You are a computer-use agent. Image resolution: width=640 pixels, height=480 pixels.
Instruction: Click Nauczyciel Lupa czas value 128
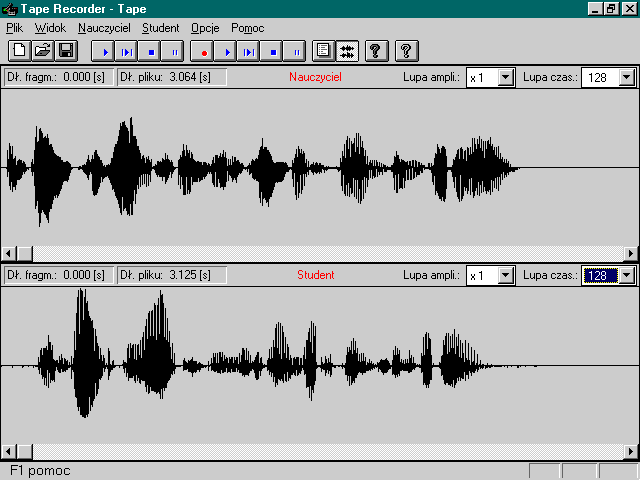[x=600, y=77]
